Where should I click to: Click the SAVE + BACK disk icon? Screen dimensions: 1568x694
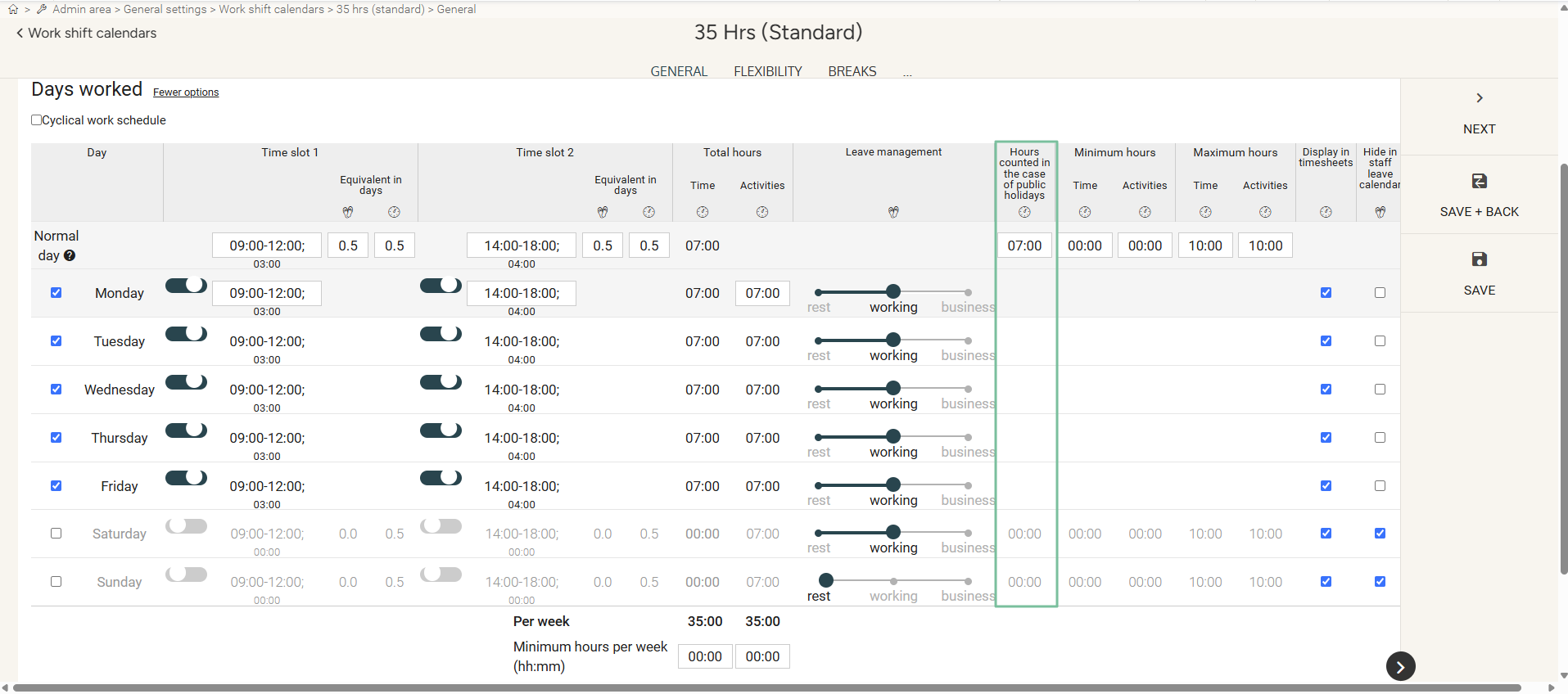click(x=1479, y=181)
